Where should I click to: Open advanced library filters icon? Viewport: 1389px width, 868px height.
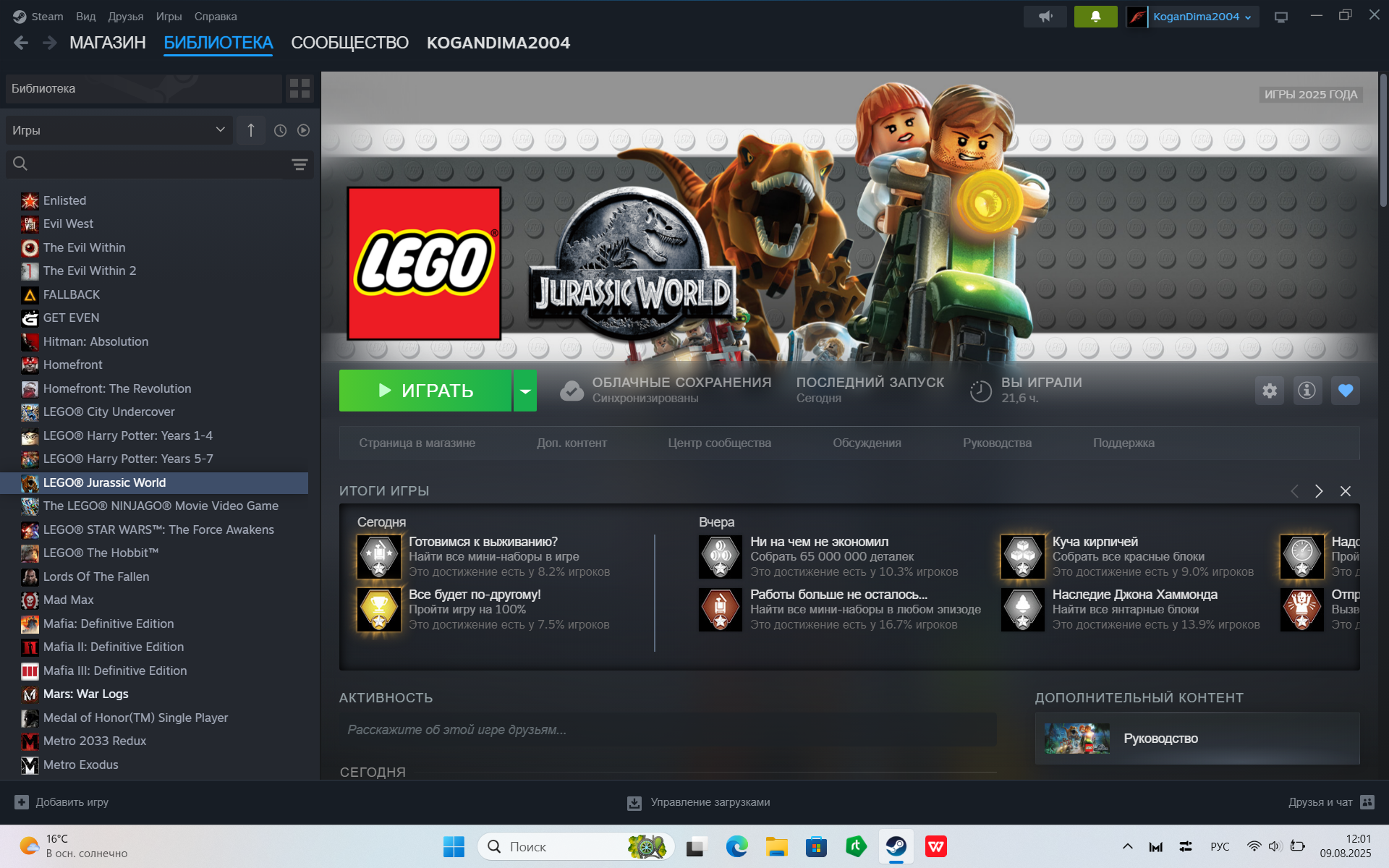[300, 164]
